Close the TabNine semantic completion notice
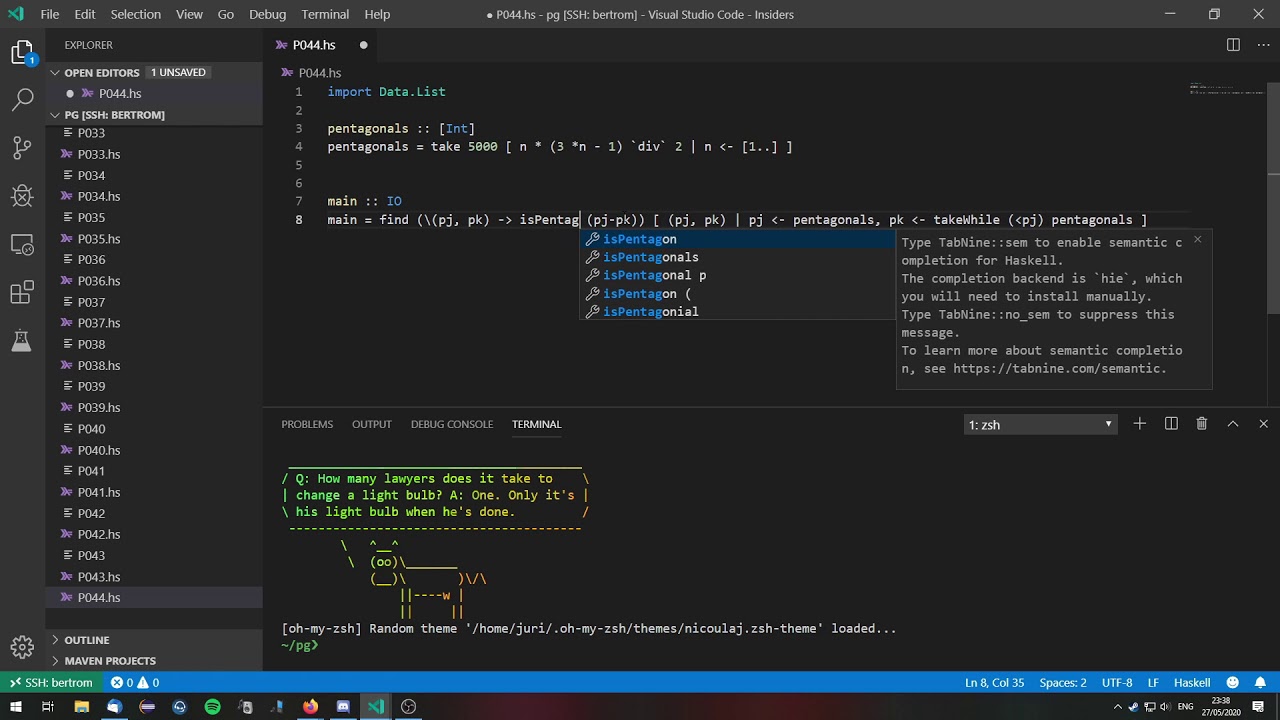 [1197, 240]
